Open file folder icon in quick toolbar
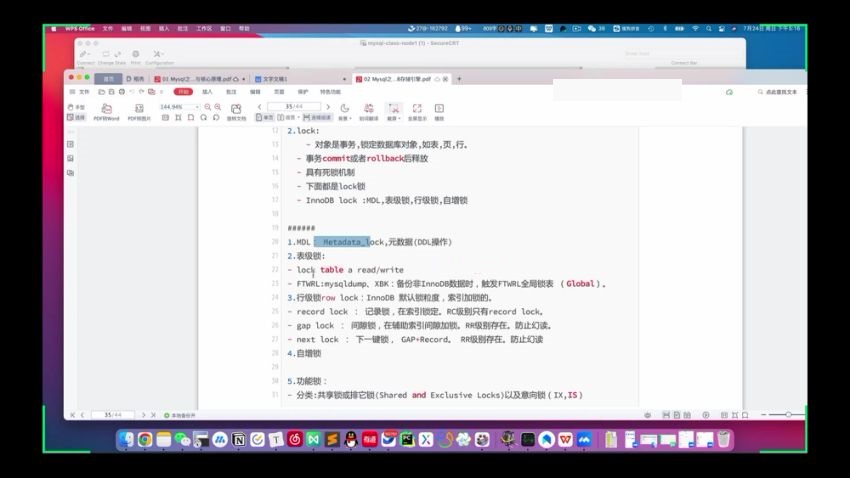Image resolution: width=850 pixels, height=478 pixels. (x=101, y=92)
